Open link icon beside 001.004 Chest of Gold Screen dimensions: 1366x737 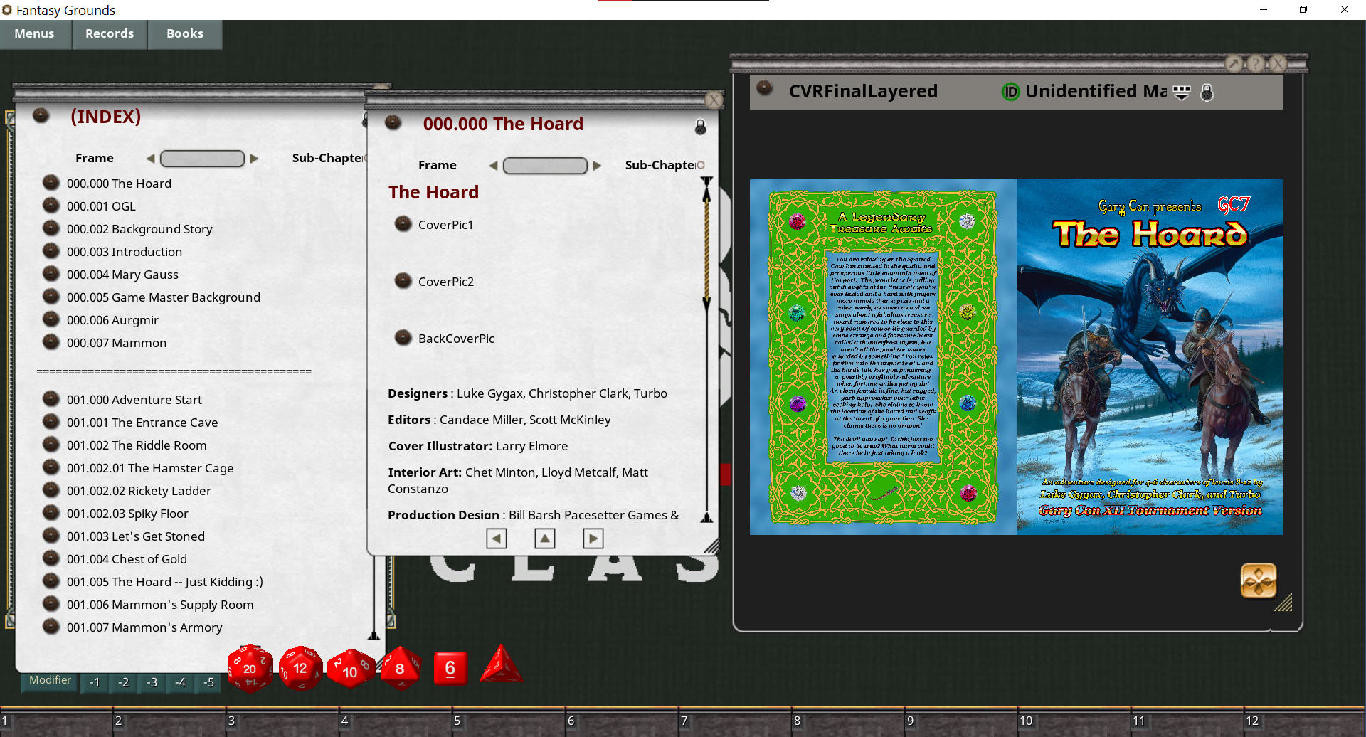tap(51, 558)
